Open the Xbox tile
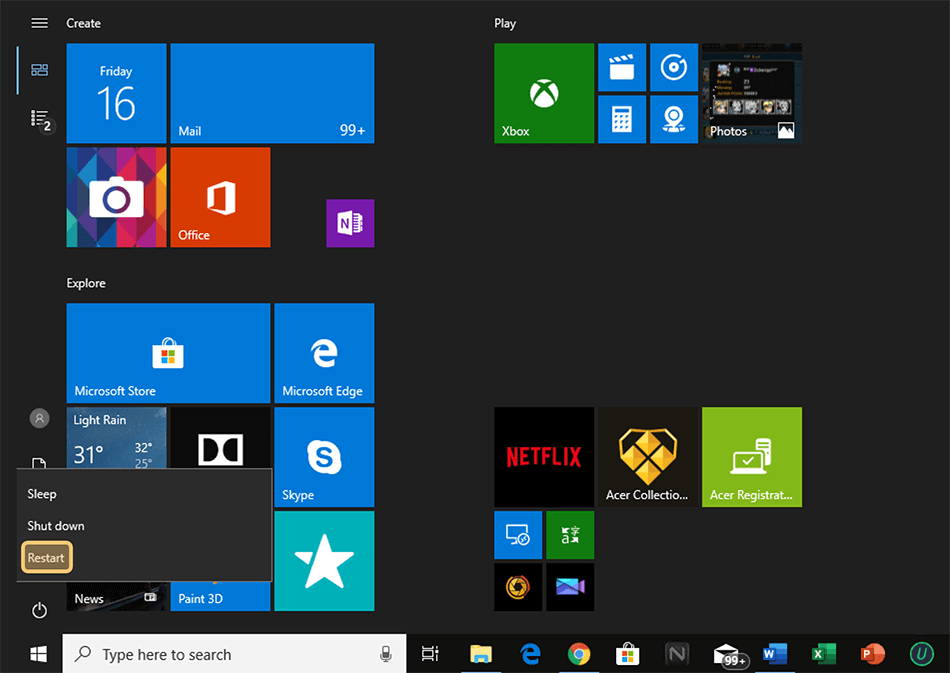Viewport: 950px width, 673px height. point(544,93)
